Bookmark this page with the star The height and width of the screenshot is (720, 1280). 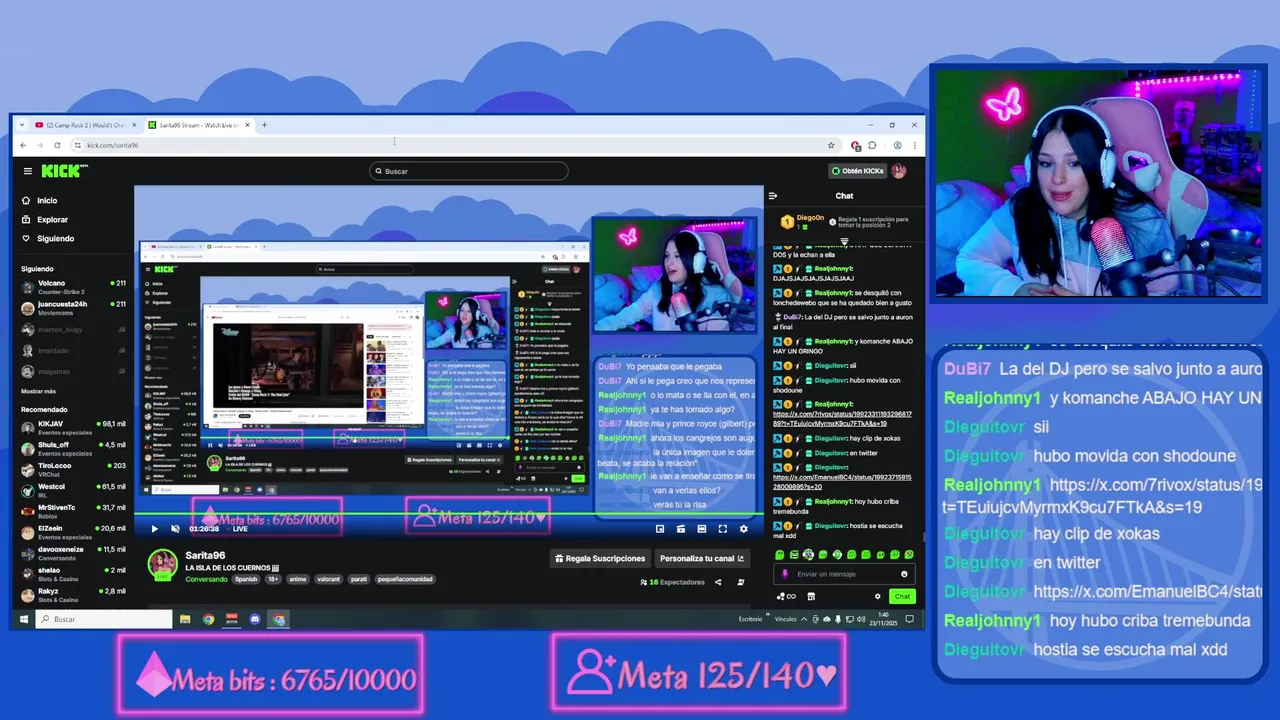click(831, 145)
